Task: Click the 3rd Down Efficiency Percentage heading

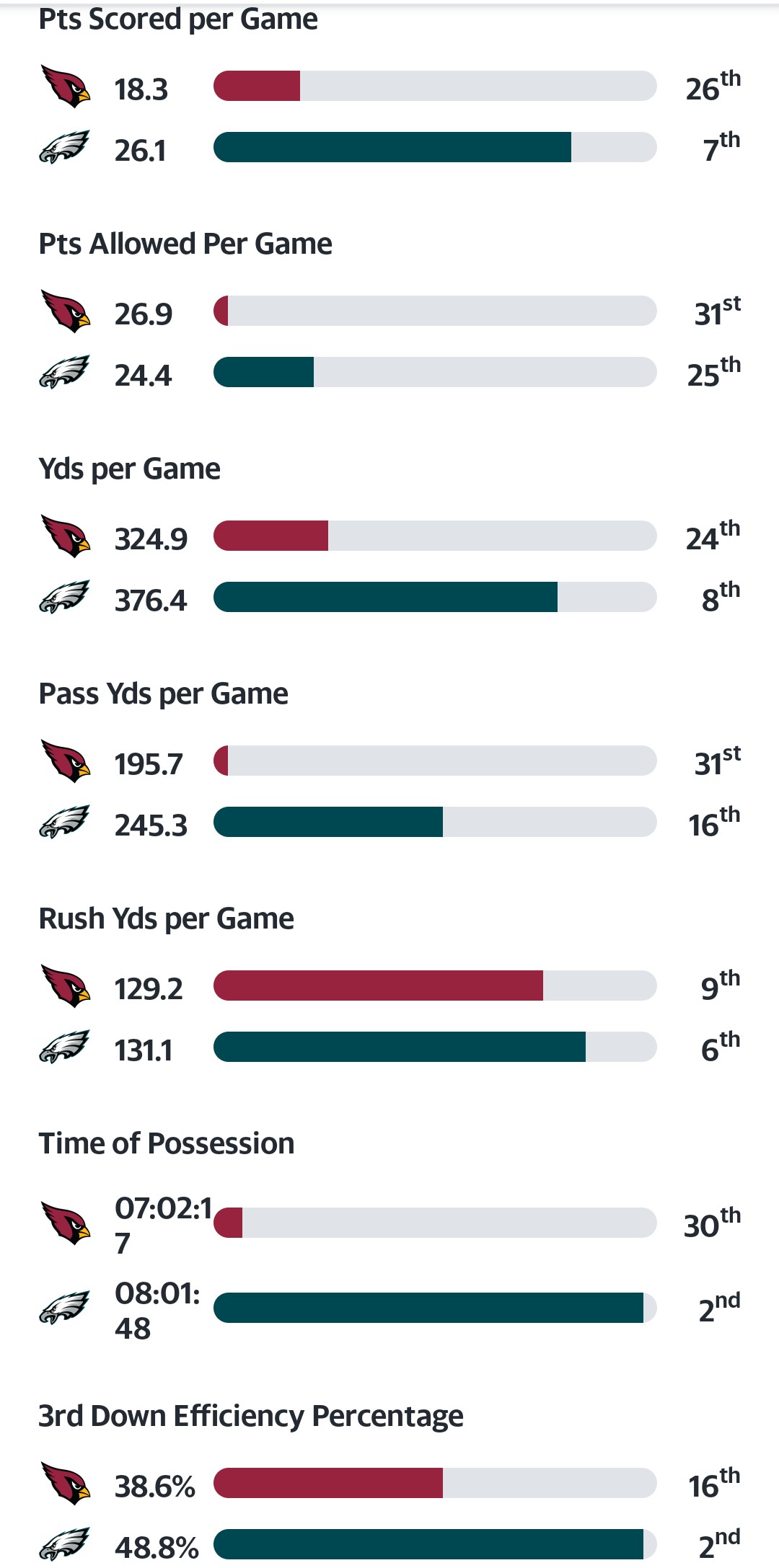Action: point(251,1416)
